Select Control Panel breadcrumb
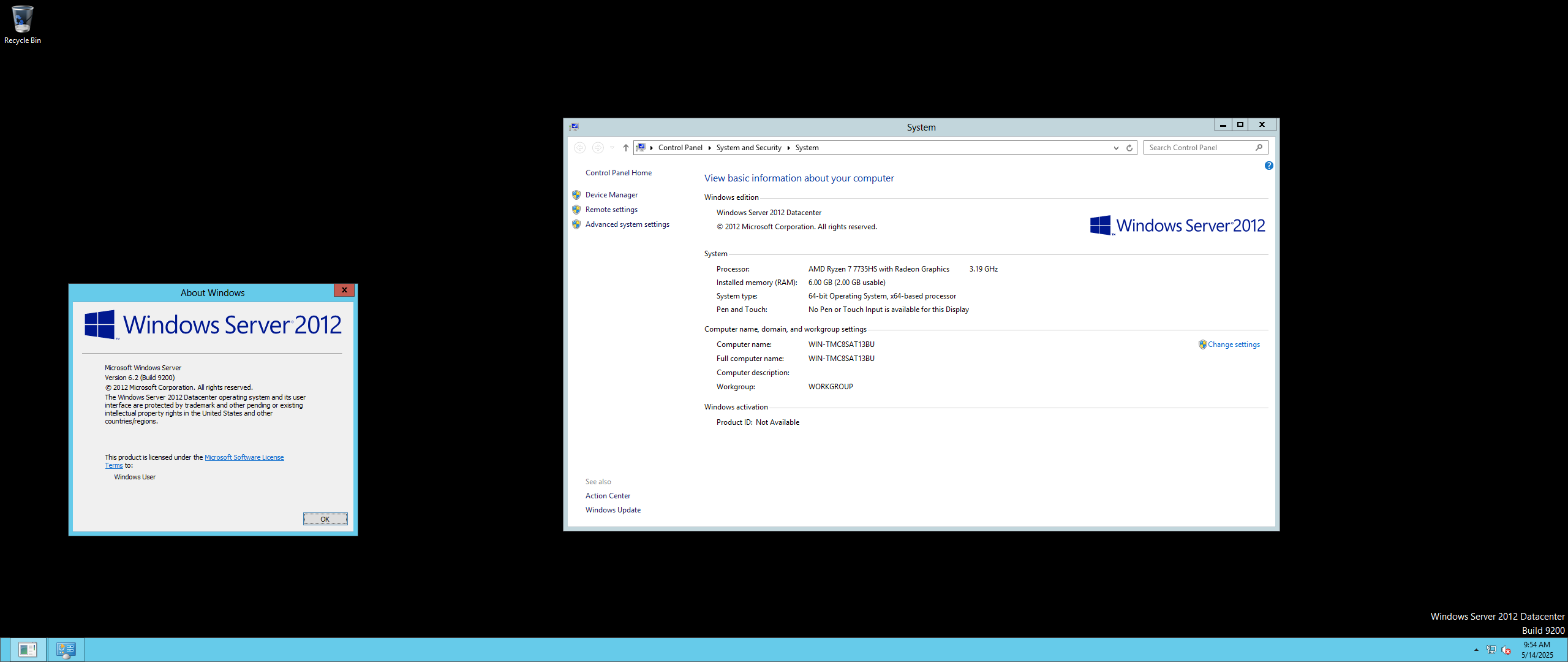The image size is (1568, 662). point(680,148)
